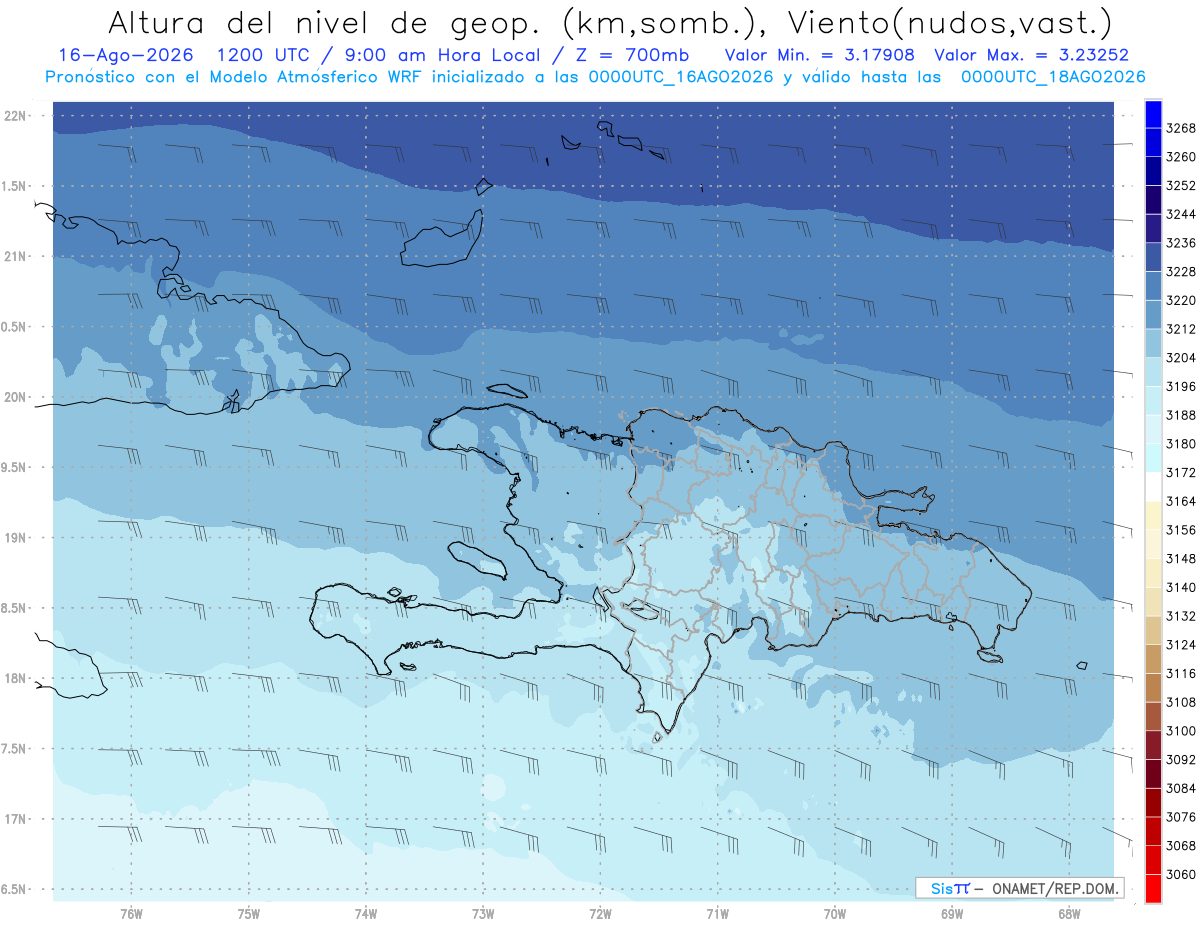Click the colorbar value 3148
Image resolution: width=1200 pixels, height=927 pixels.
pyautogui.click(x=1180, y=559)
